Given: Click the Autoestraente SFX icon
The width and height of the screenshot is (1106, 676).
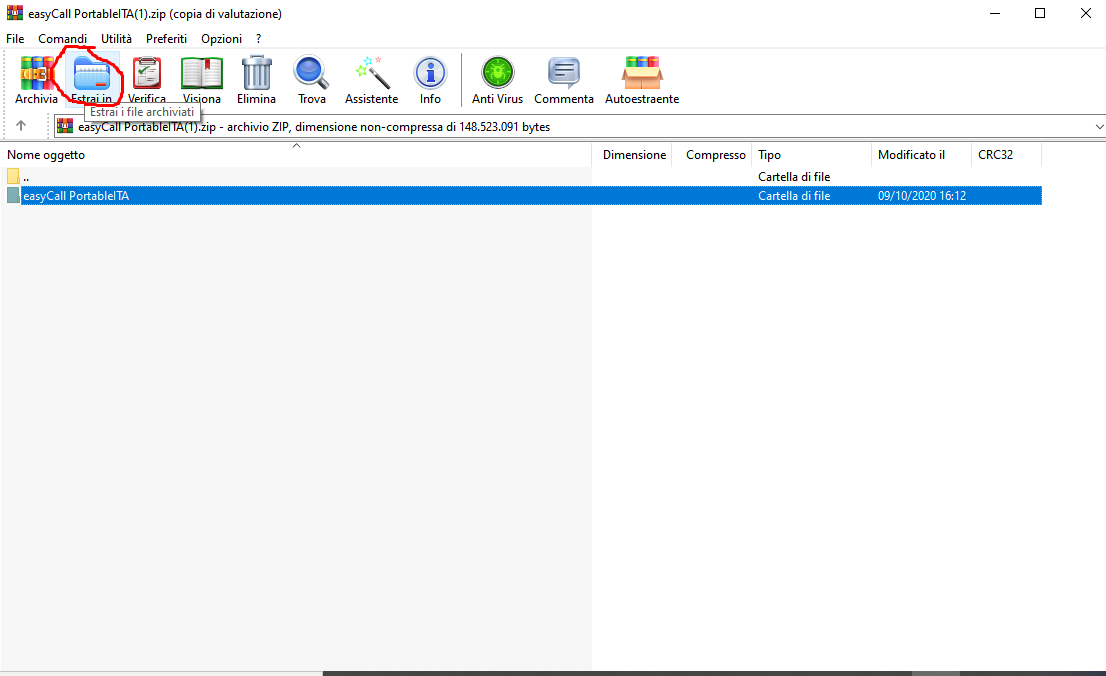Looking at the screenshot, I should point(642,73).
